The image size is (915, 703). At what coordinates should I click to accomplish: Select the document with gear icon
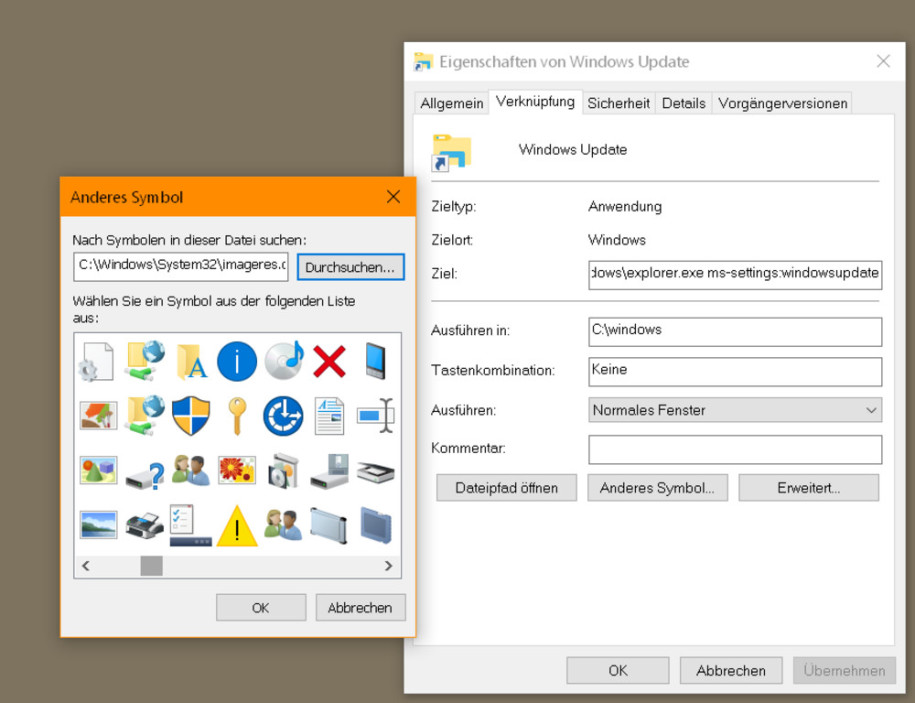(x=96, y=361)
